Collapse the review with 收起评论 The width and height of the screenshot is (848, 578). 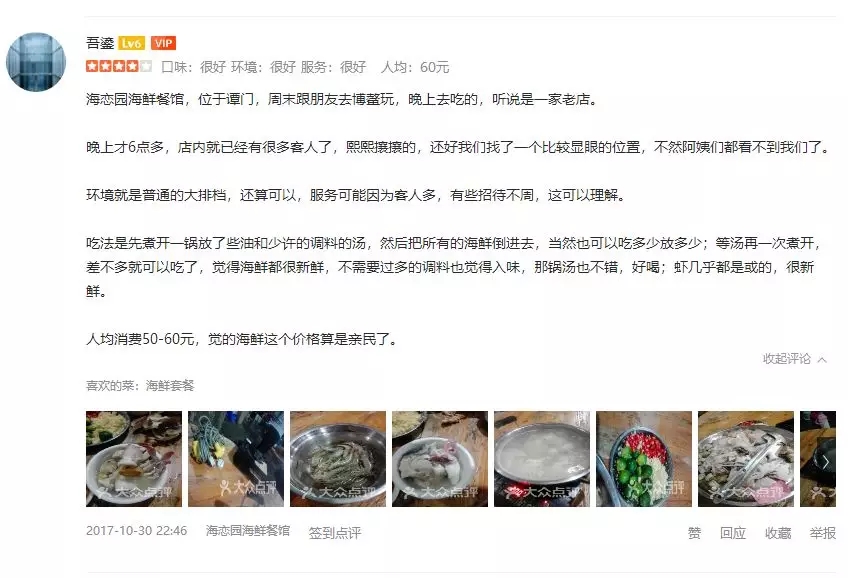pos(787,358)
